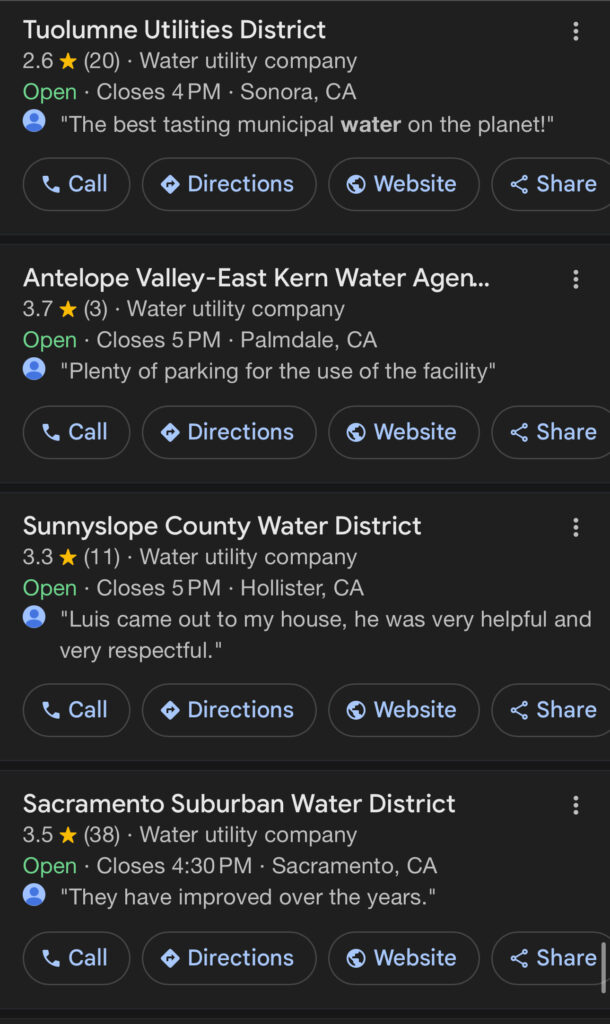Image resolution: width=610 pixels, height=1024 pixels.
Task: Open overflow menu for Sunnyslope County Water District
Action: [x=576, y=527]
